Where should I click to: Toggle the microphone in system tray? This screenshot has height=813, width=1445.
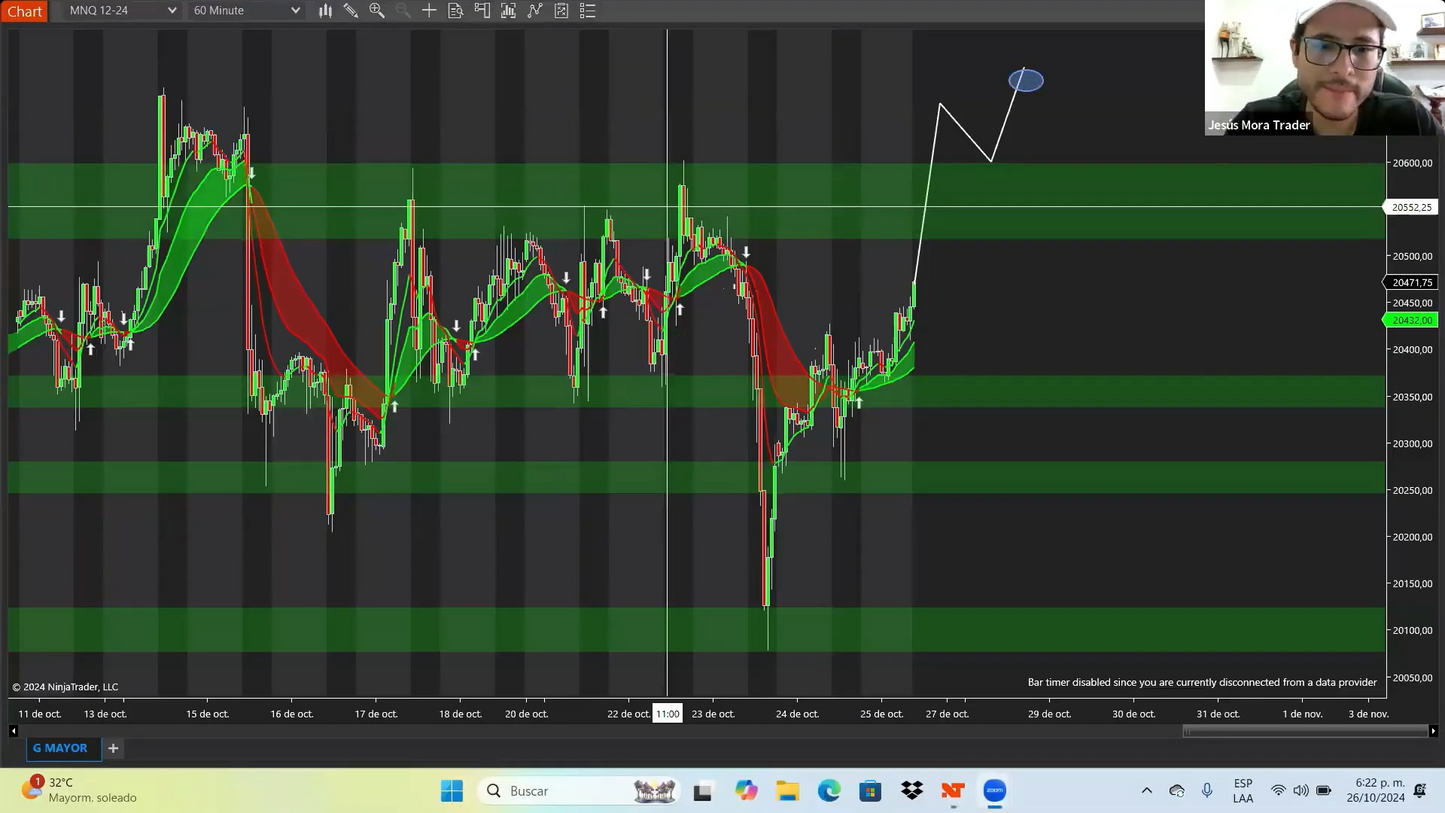1207,791
